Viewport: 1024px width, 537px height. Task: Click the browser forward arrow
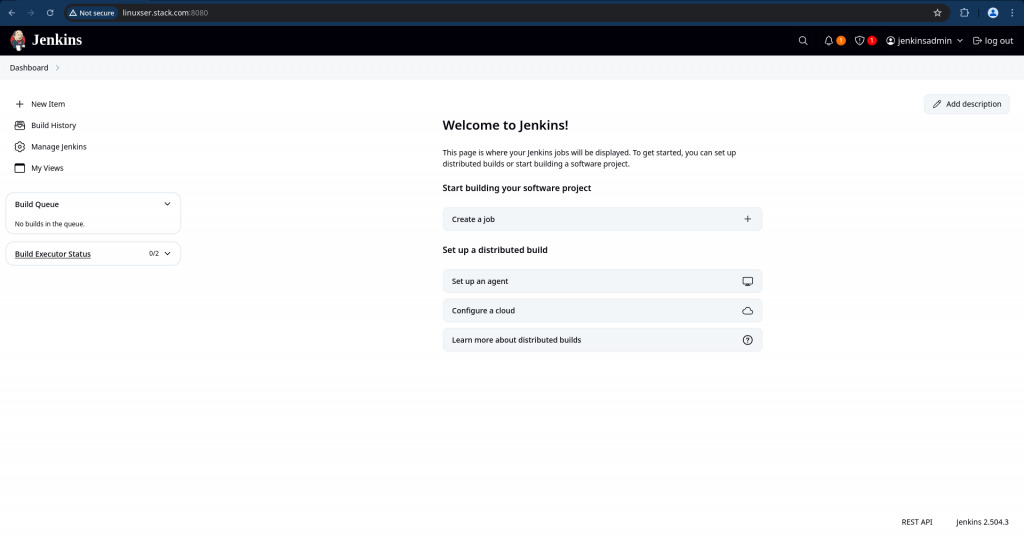(x=31, y=12)
